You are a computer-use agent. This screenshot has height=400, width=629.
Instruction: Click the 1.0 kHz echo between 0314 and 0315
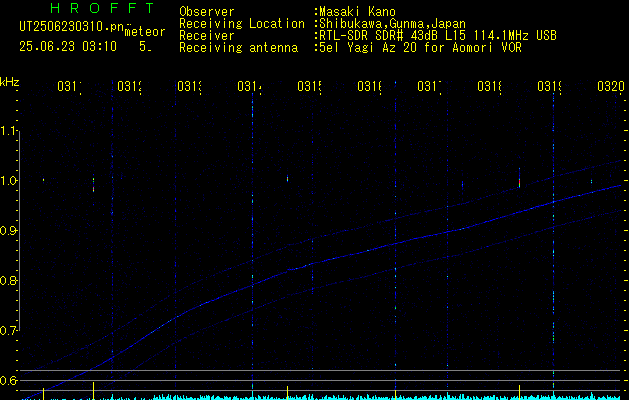(x=288, y=179)
